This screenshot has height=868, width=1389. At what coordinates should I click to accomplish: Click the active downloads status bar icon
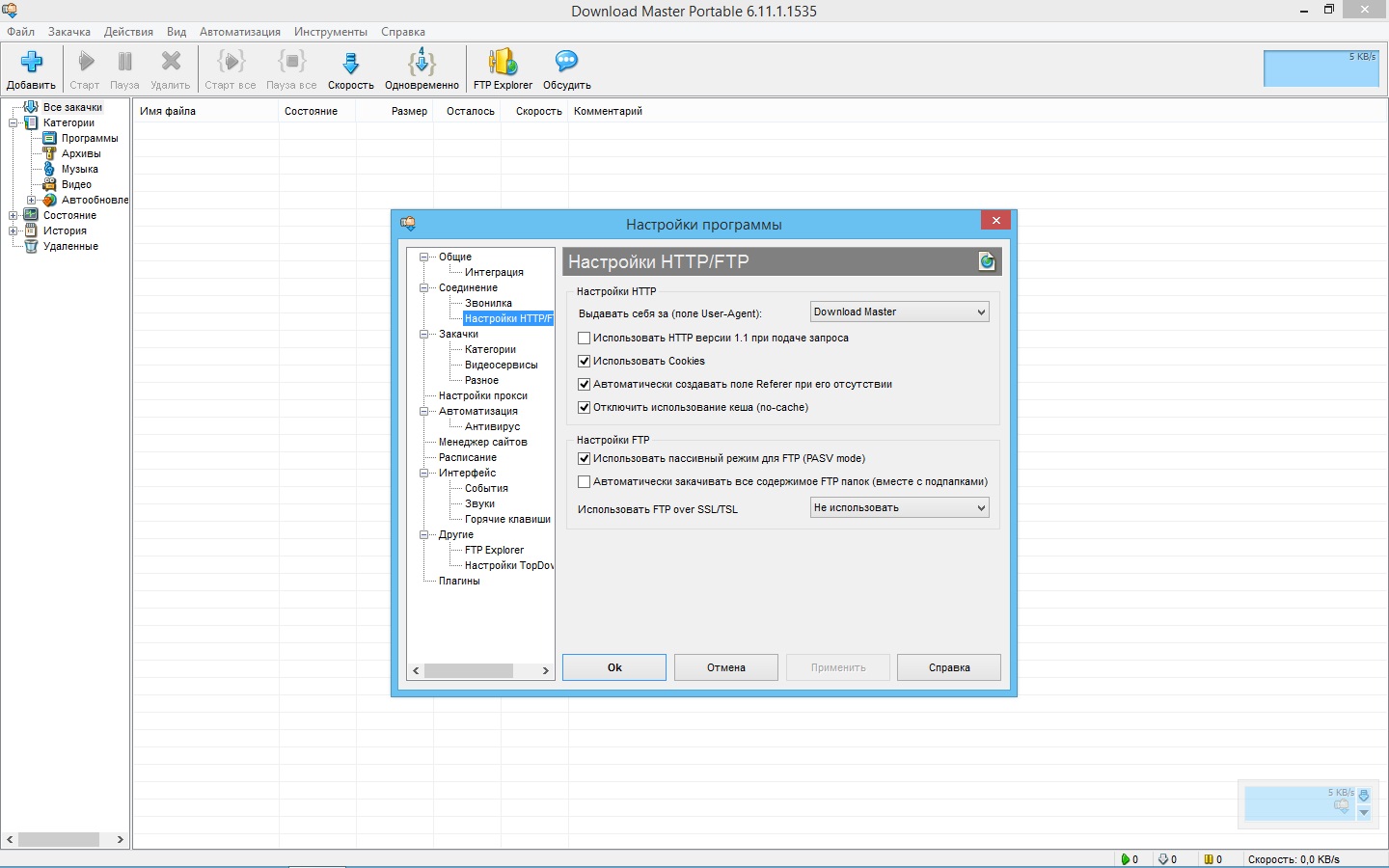click(1125, 859)
